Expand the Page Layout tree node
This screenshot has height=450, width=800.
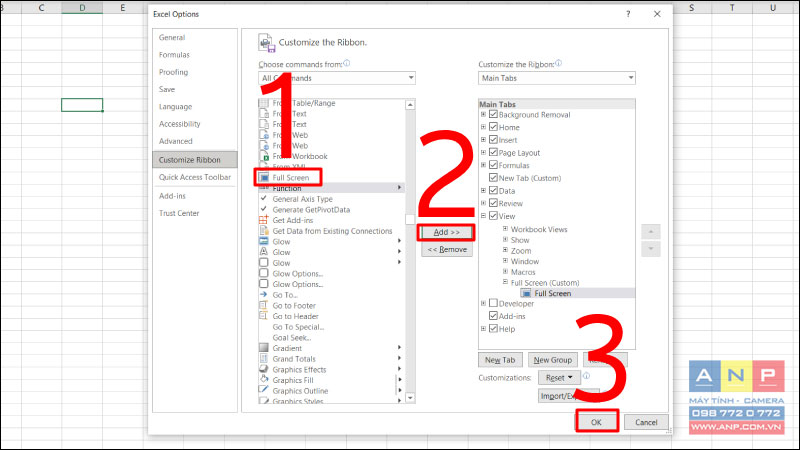483,152
